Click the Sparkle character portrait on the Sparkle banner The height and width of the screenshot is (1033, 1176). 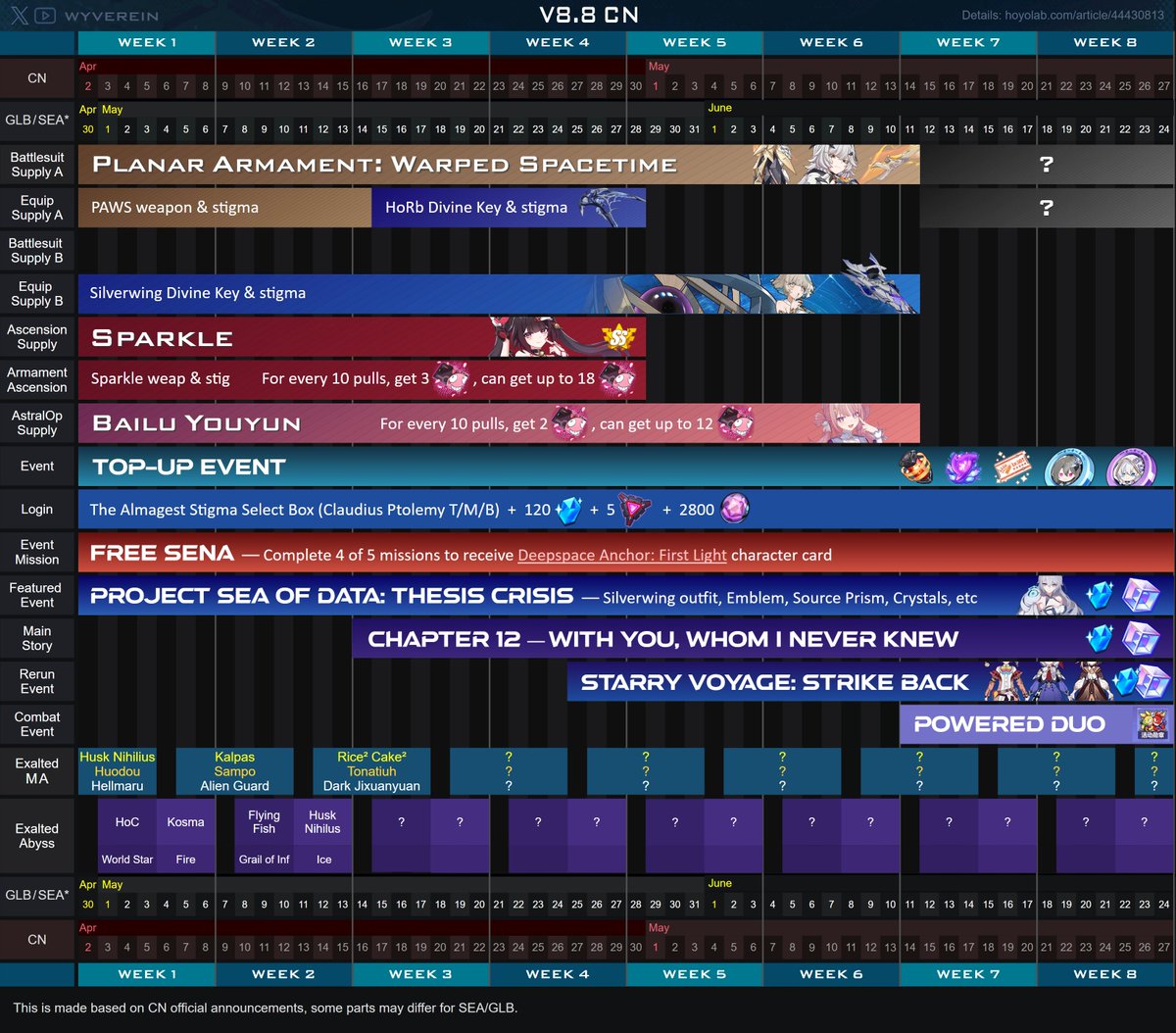(534, 337)
